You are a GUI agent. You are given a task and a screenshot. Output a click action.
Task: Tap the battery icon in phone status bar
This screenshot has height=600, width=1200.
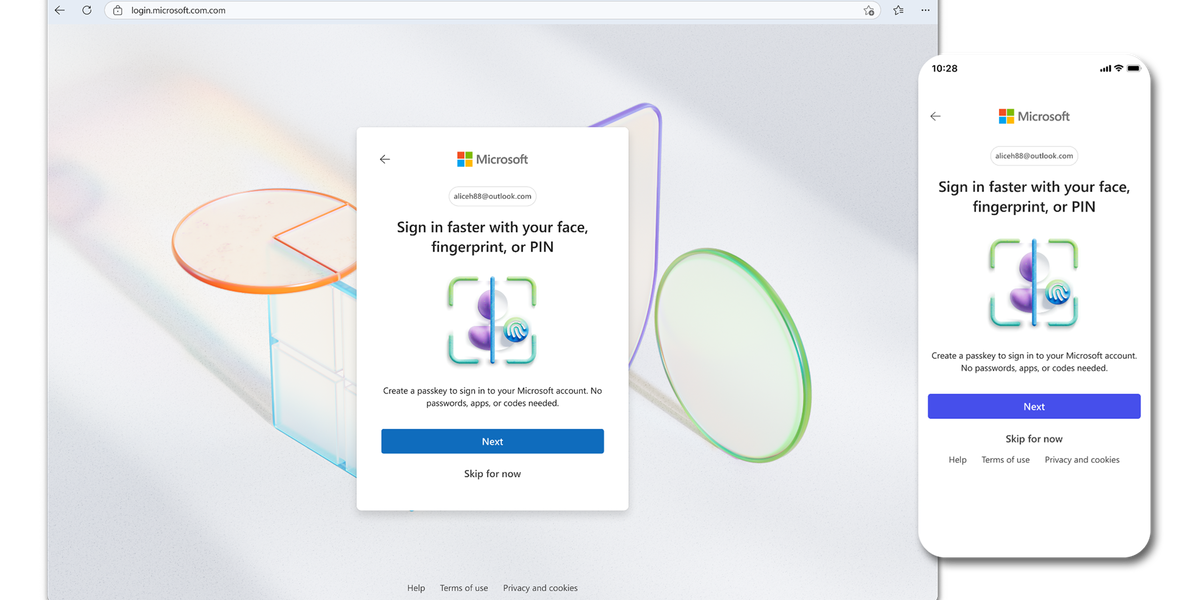point(1134,69)
